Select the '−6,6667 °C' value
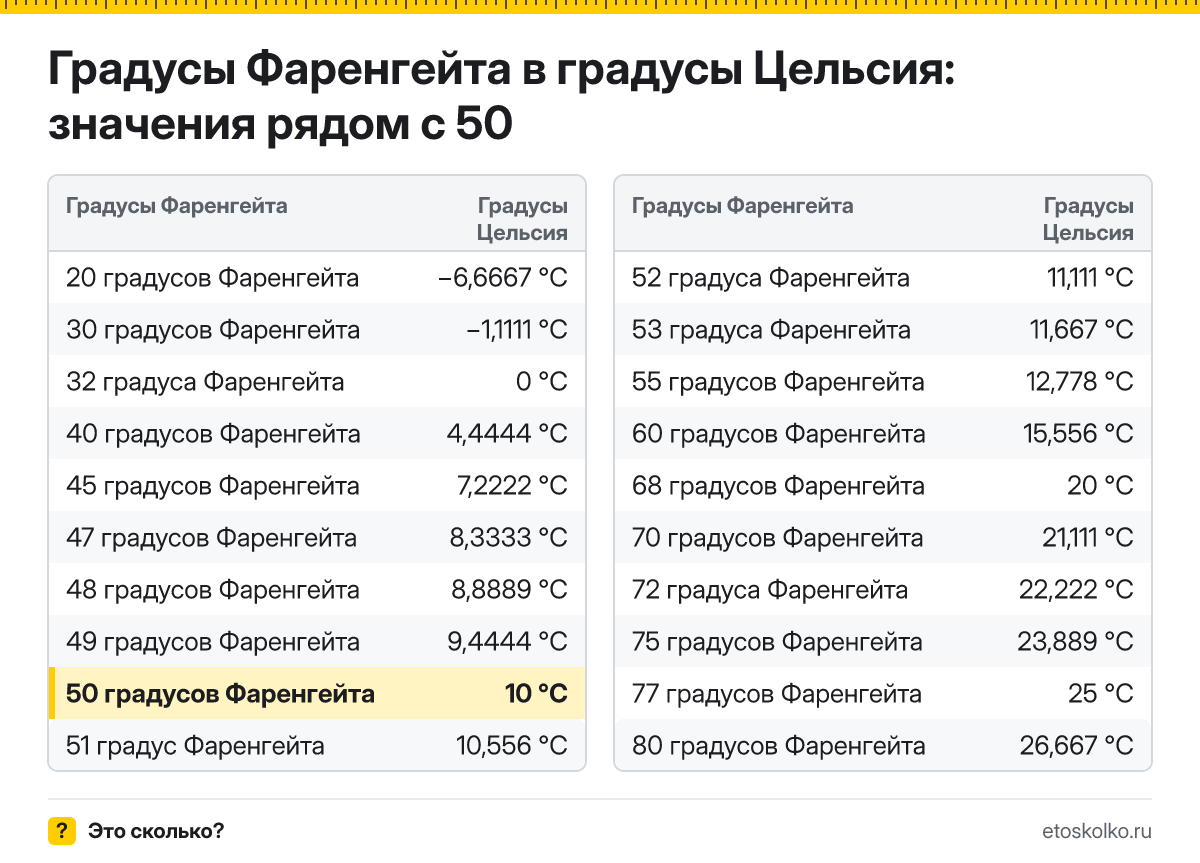The height and width of the screenshot is (863, 1200). pos(503,278)
